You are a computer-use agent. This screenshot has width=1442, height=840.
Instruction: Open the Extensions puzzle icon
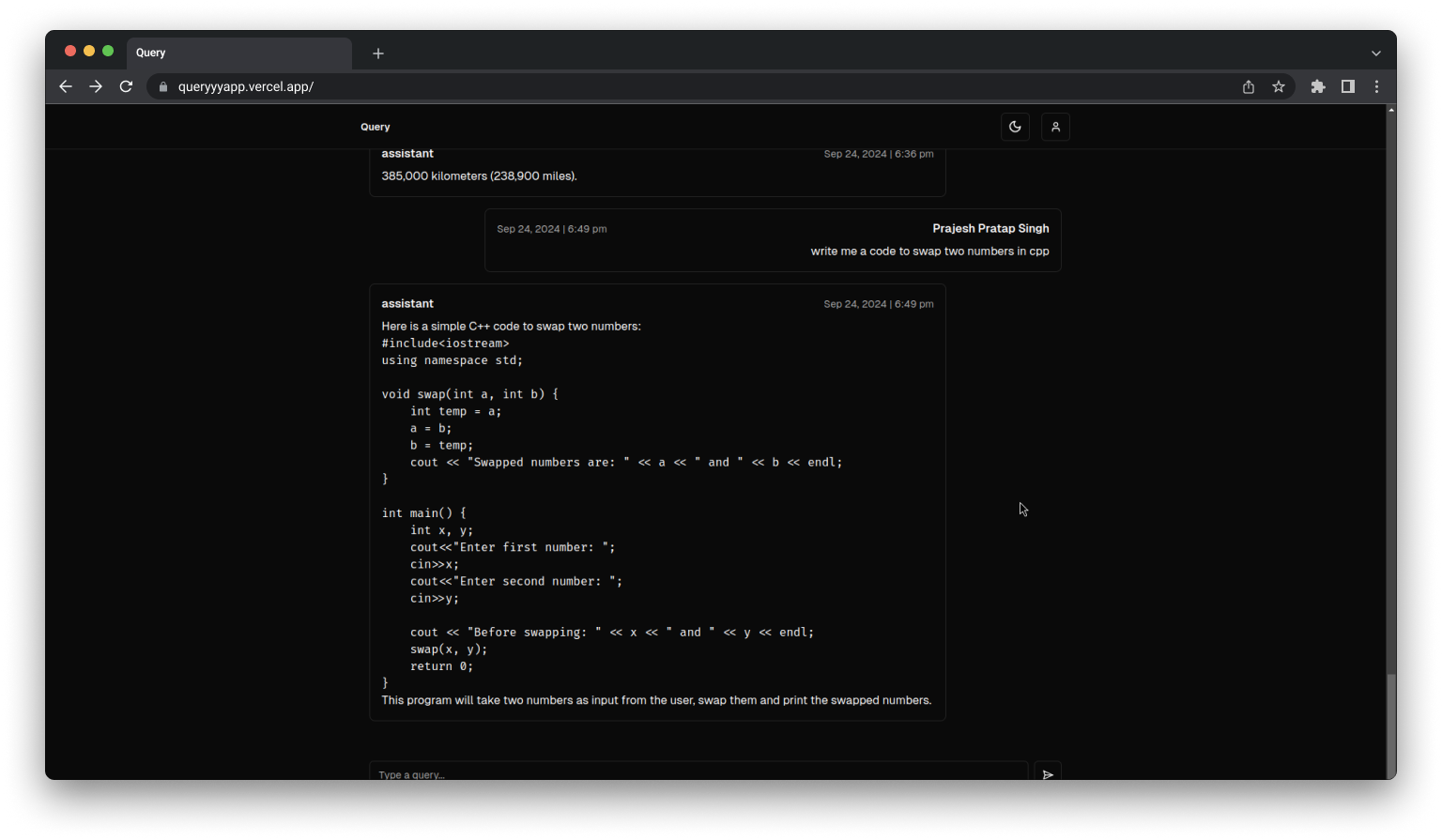(x=1318, y=86)
